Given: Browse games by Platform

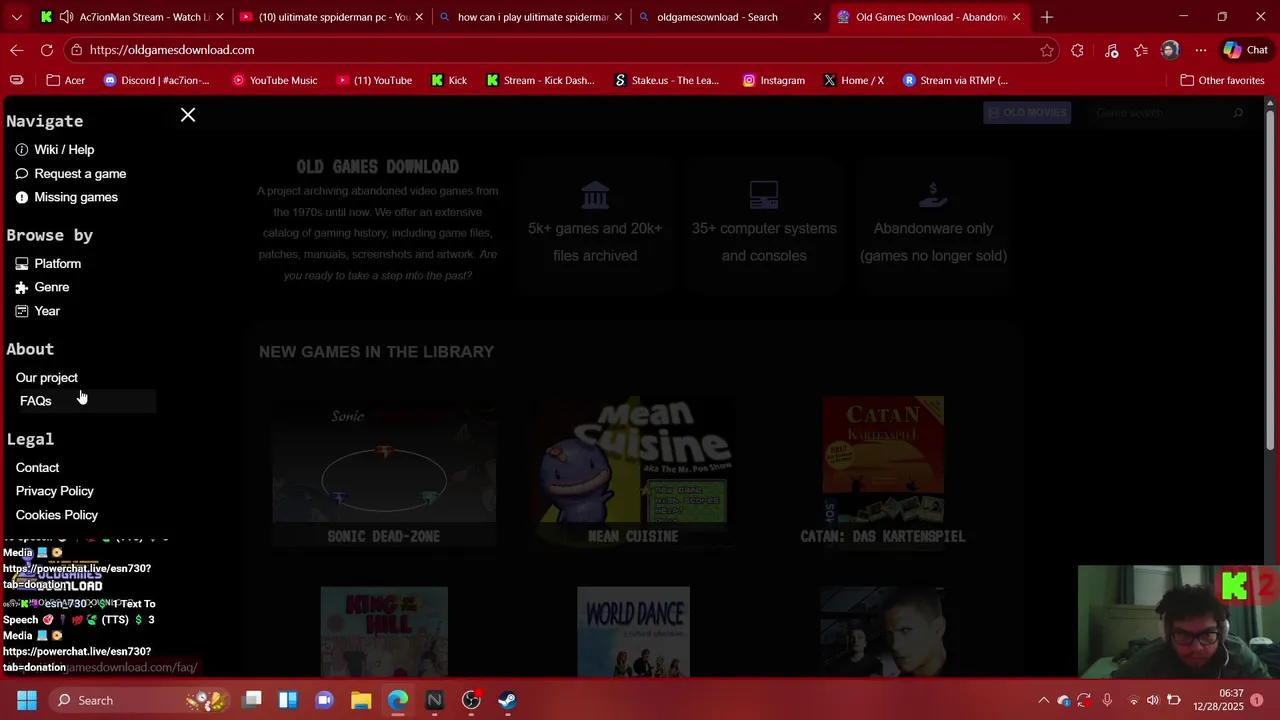Looking at the screenshot, I should coord(57,263).
